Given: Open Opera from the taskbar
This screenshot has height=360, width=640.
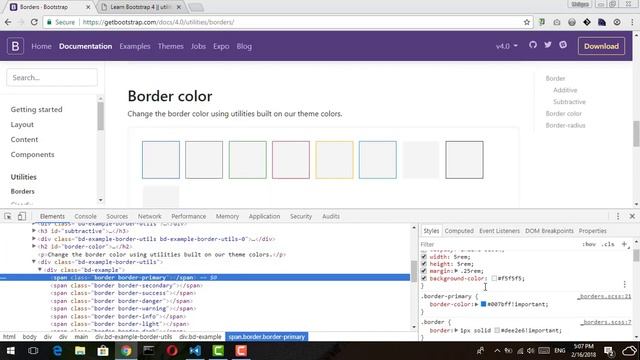Looking at the screenshot, I should pyautogui.click(x=172, y=351).
